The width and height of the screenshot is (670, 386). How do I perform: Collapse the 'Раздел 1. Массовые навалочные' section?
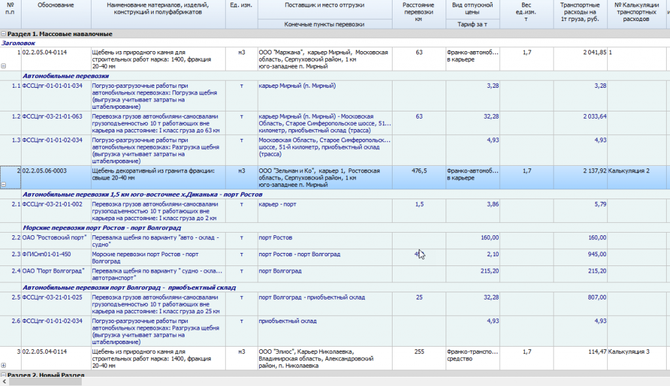pos(3,34)
